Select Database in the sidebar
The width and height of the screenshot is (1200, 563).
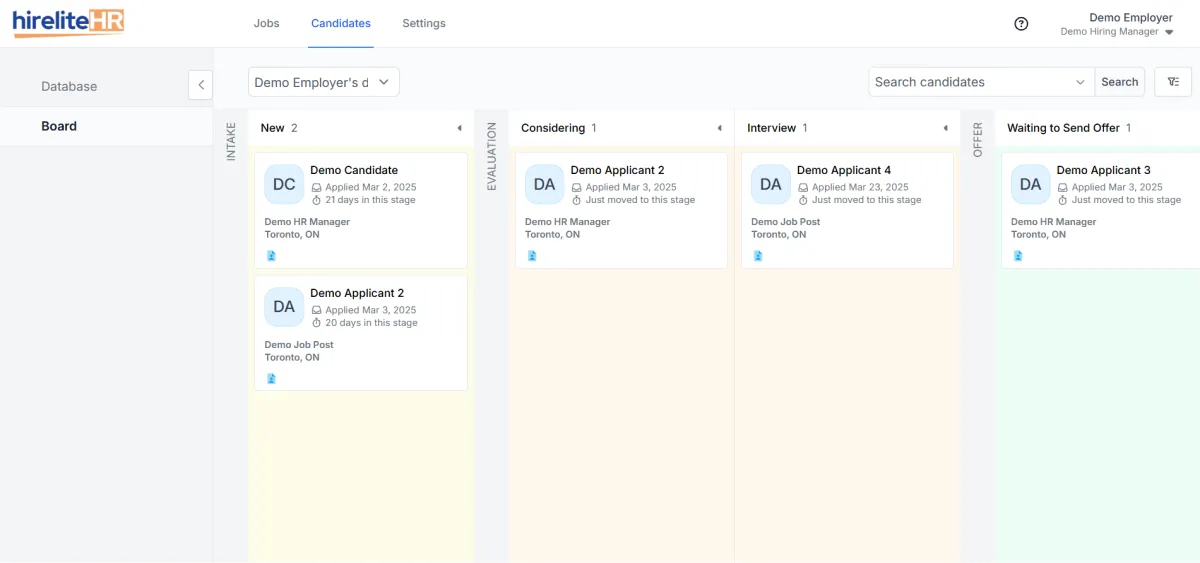pos(69,86)
